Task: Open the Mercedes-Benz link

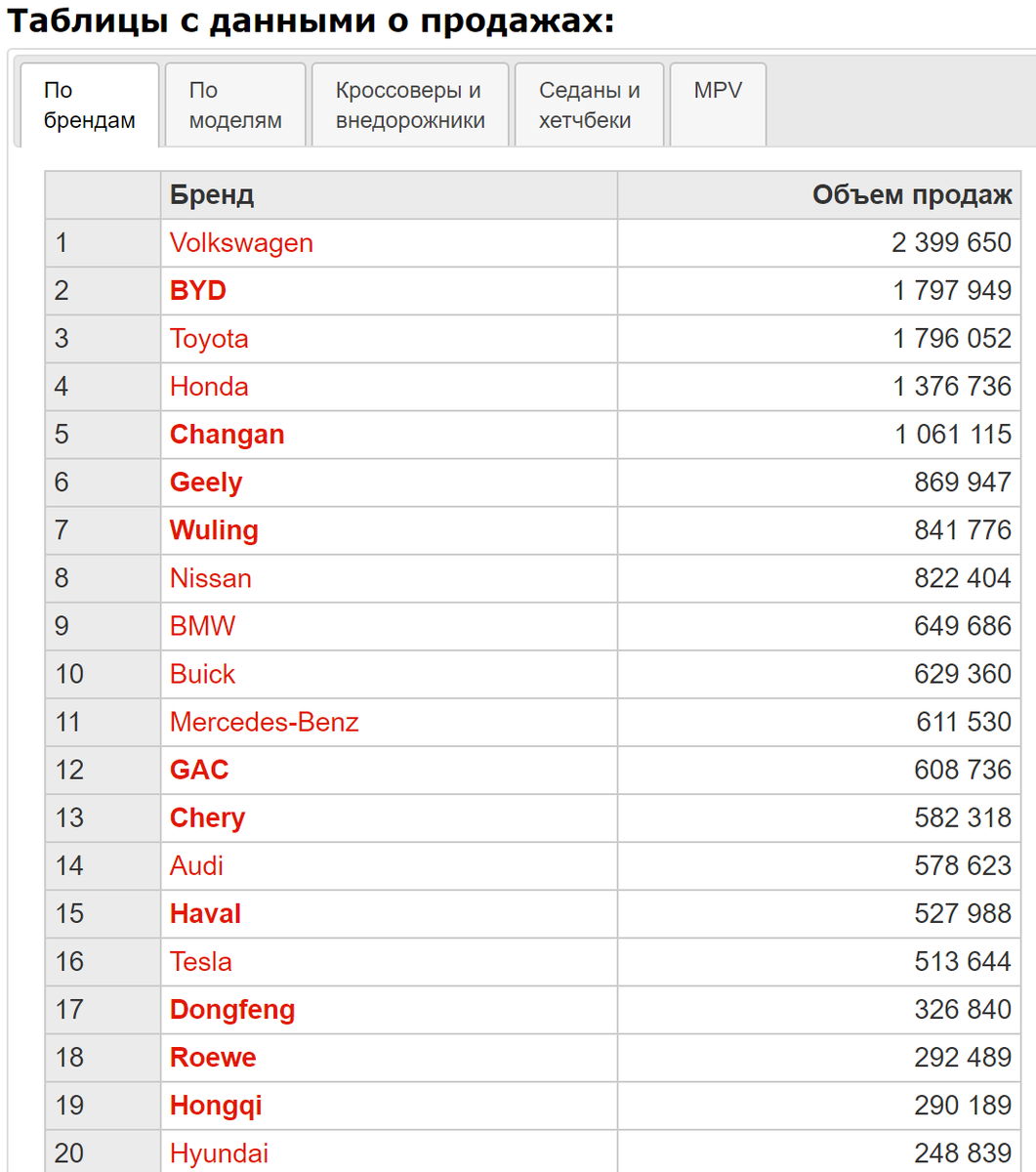Action: click(265, 722)
